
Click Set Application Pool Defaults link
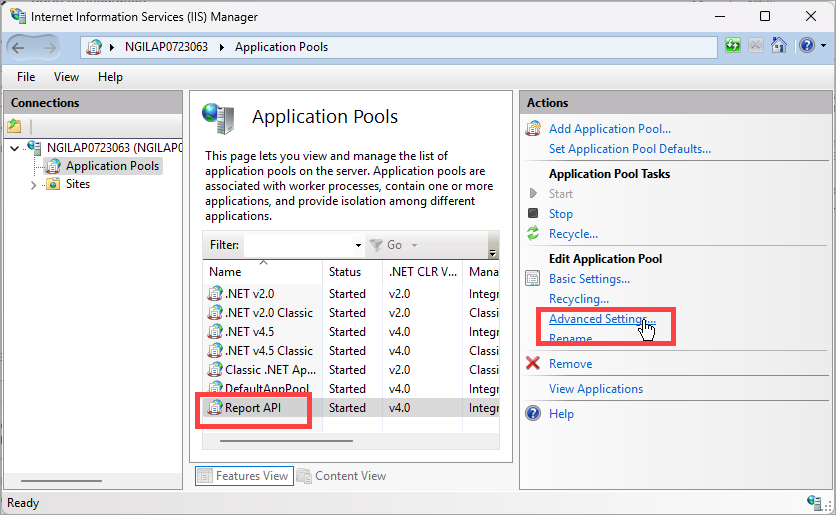630,149
